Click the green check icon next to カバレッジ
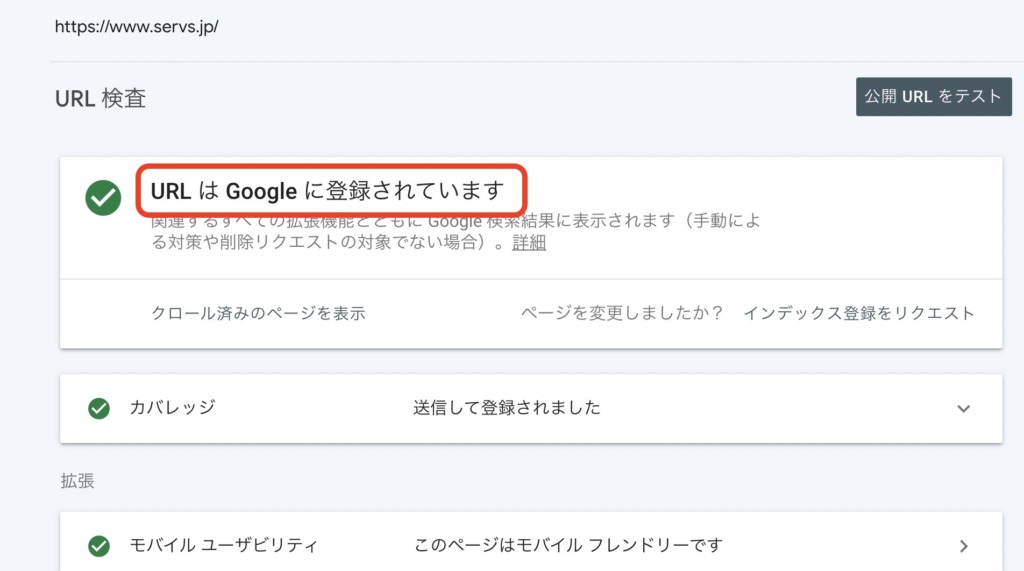Viewport: 1024px width, 571px height. pyautogui.click(x=99, y=408)
